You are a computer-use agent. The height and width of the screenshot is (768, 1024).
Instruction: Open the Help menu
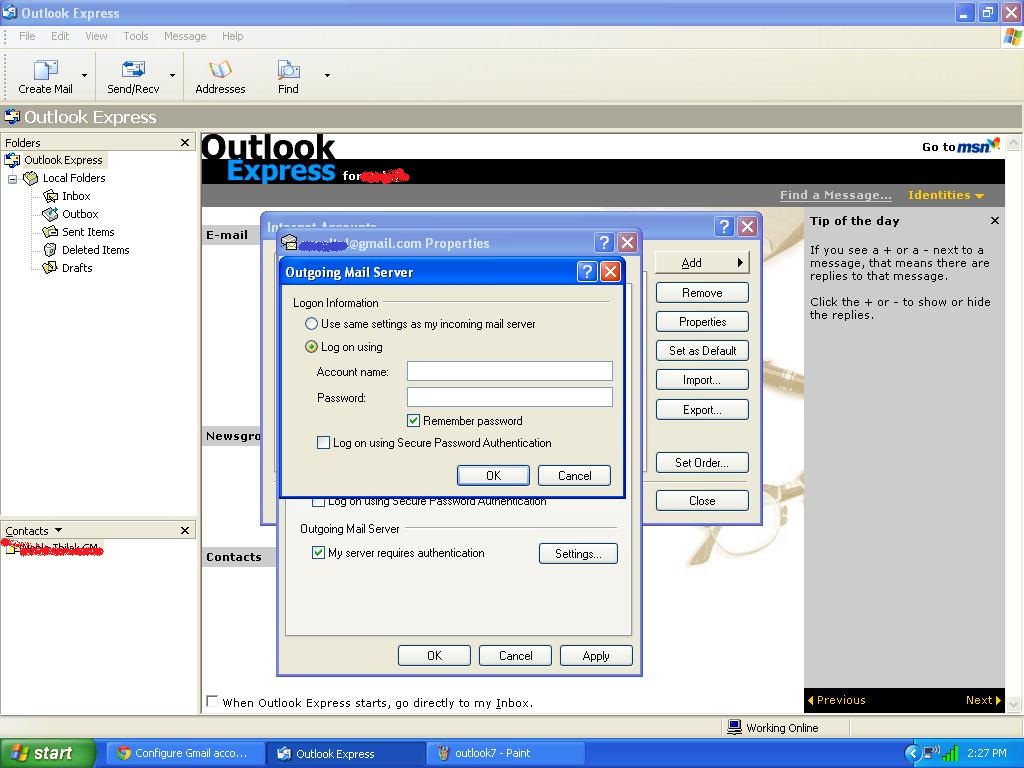[x=232, y=36]
